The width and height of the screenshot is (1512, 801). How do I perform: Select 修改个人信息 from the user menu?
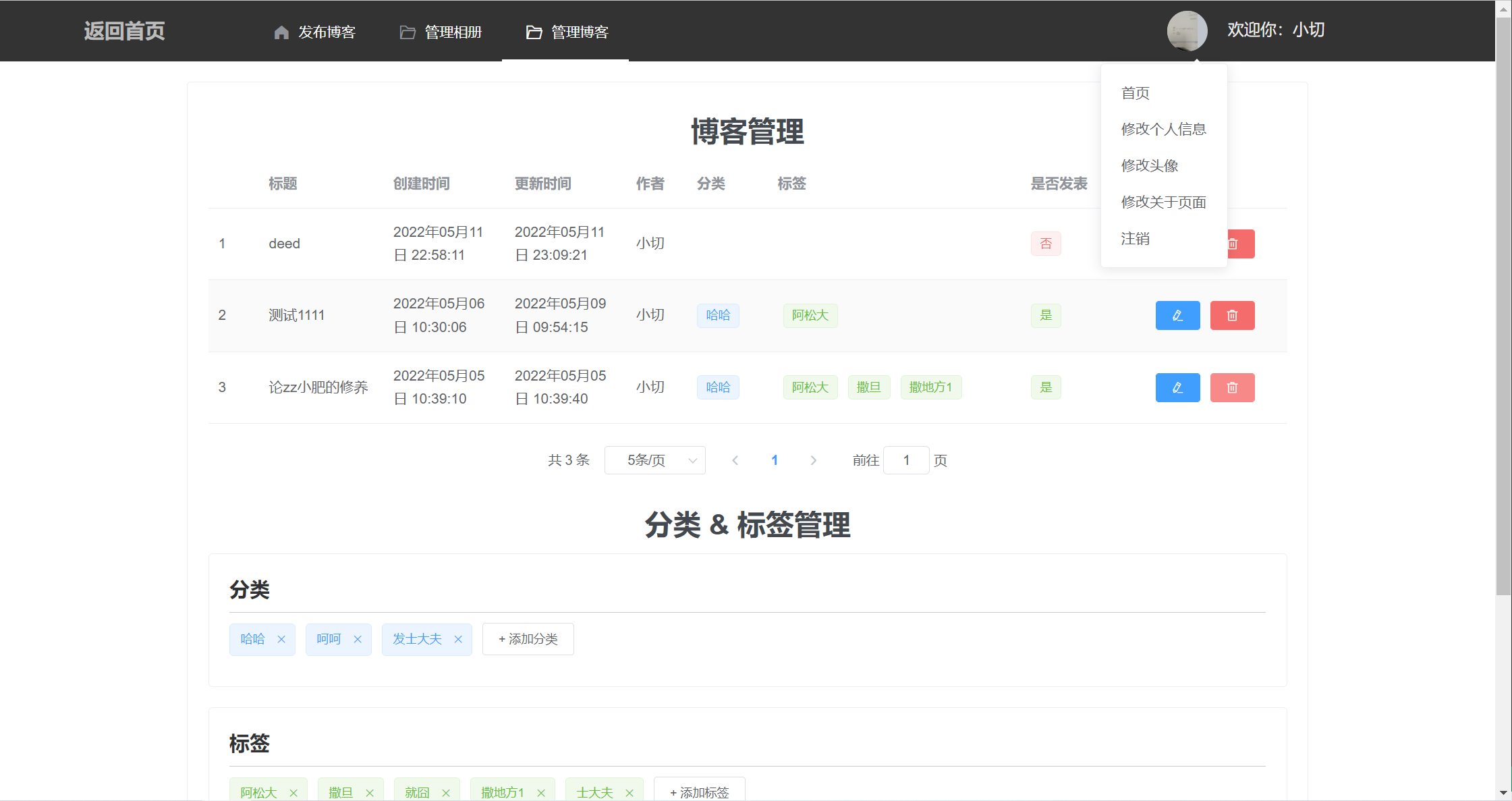[1164, 129]
